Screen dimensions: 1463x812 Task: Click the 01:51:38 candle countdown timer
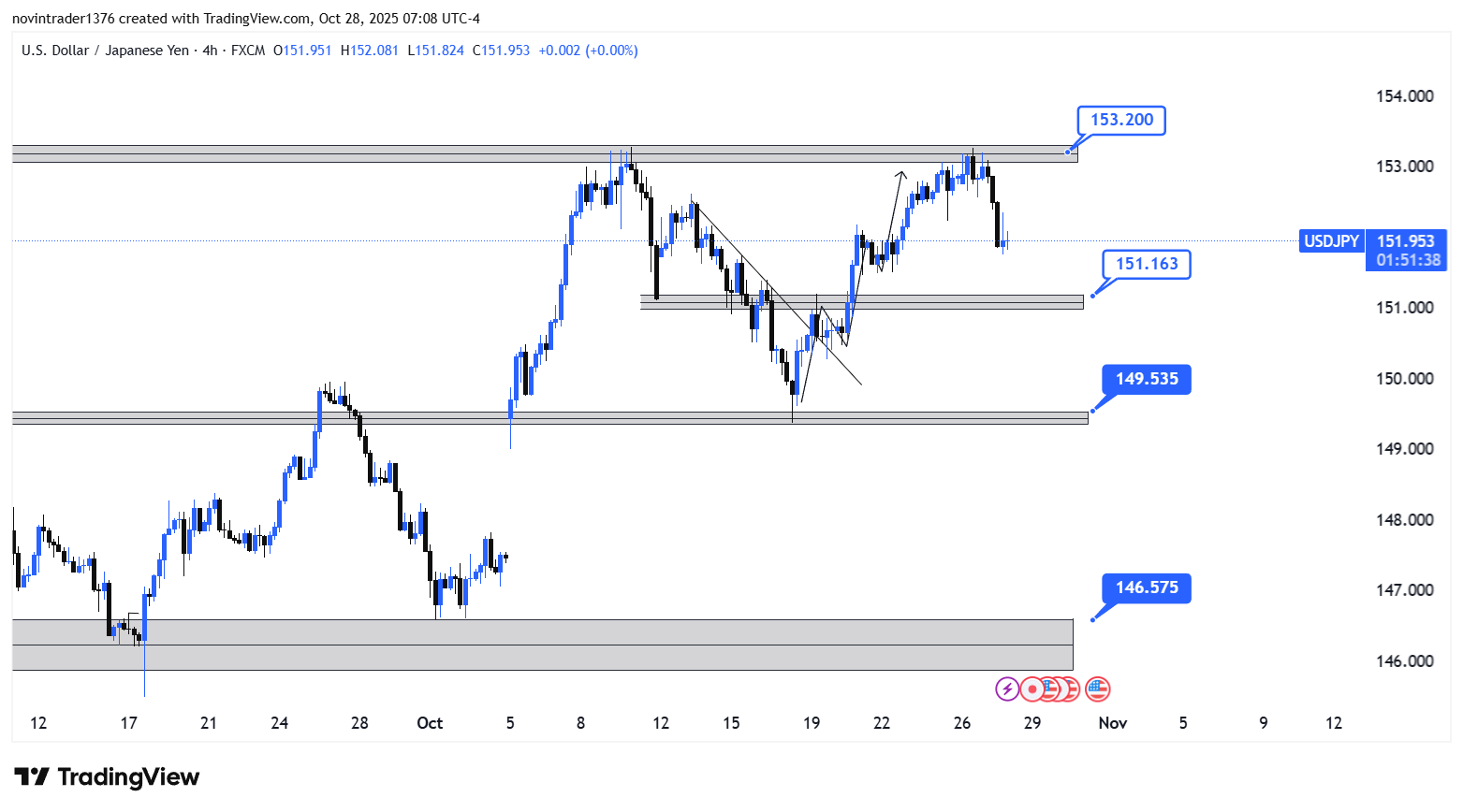click(x=1408, y=260)
